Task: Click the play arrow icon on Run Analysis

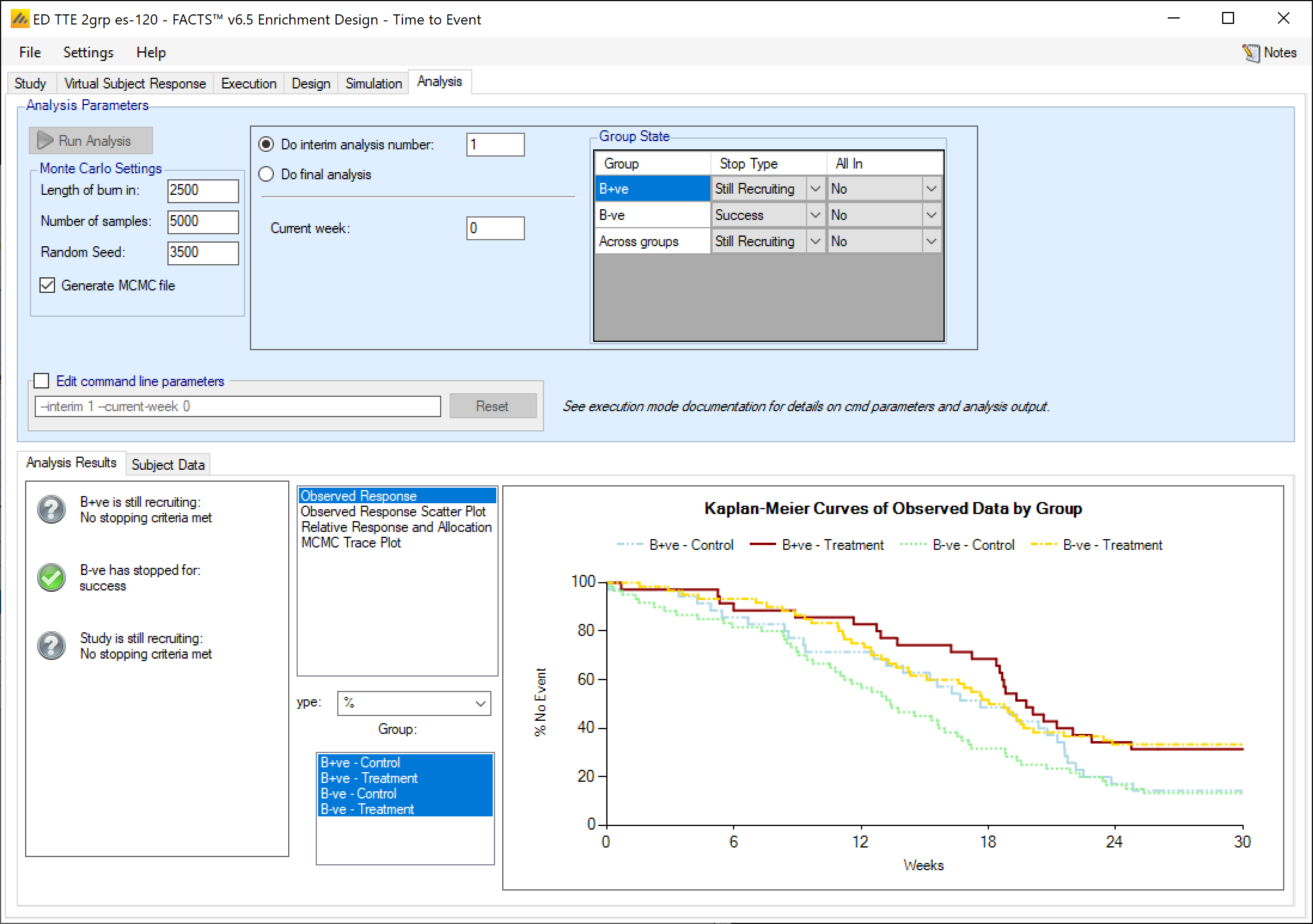Action: (x=45, y=140)
